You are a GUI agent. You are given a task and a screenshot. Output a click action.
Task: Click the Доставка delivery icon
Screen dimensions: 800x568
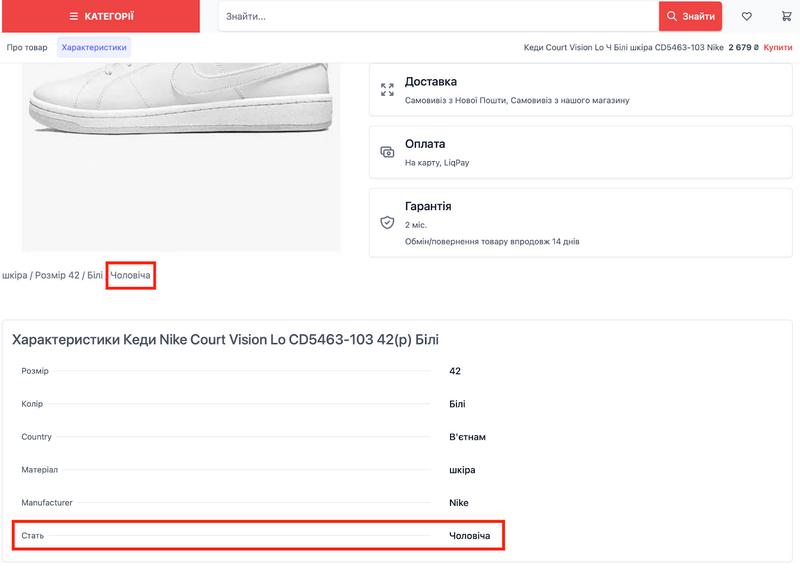(387, 90)
